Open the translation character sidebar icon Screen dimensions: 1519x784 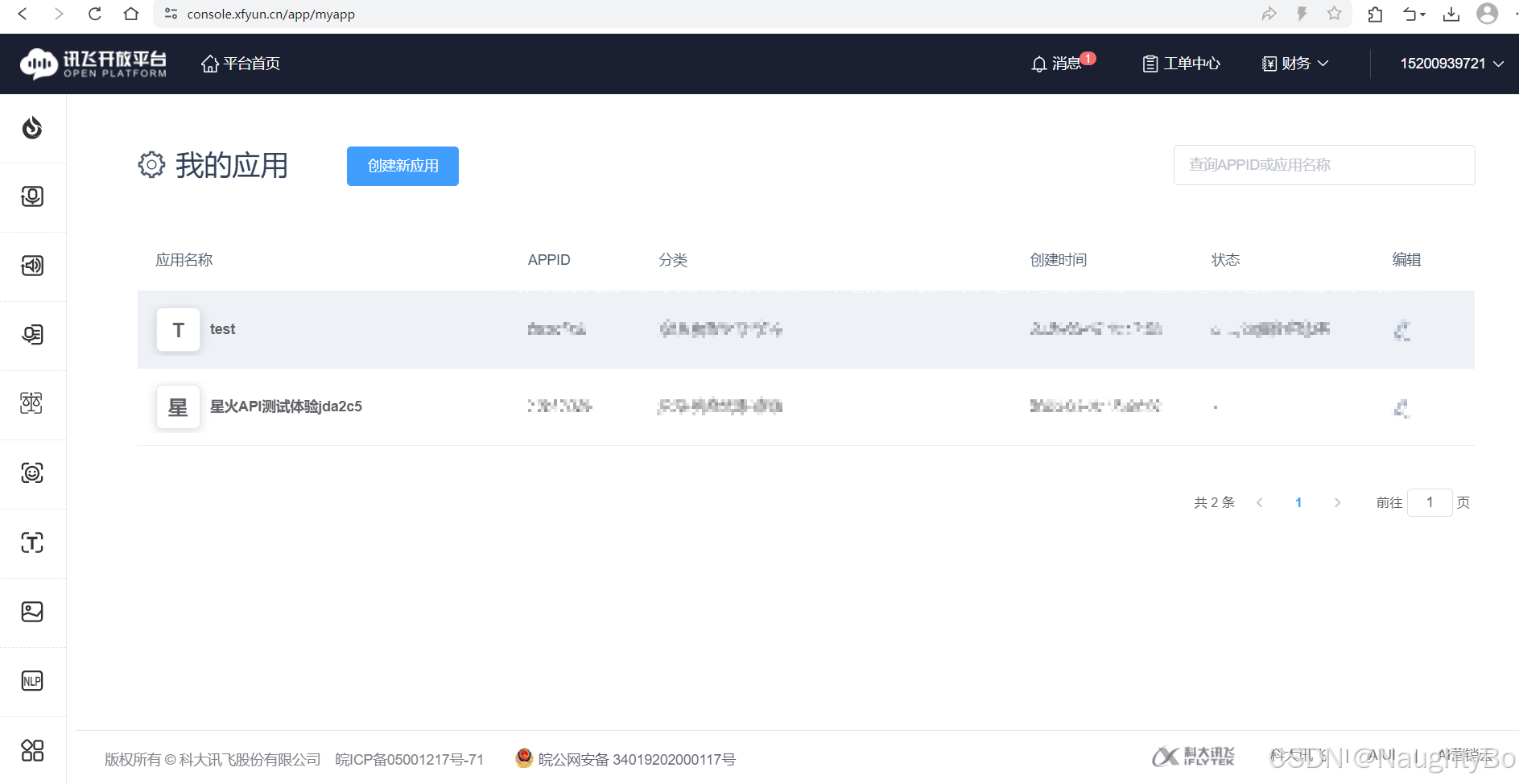click(x=32, y=403)
